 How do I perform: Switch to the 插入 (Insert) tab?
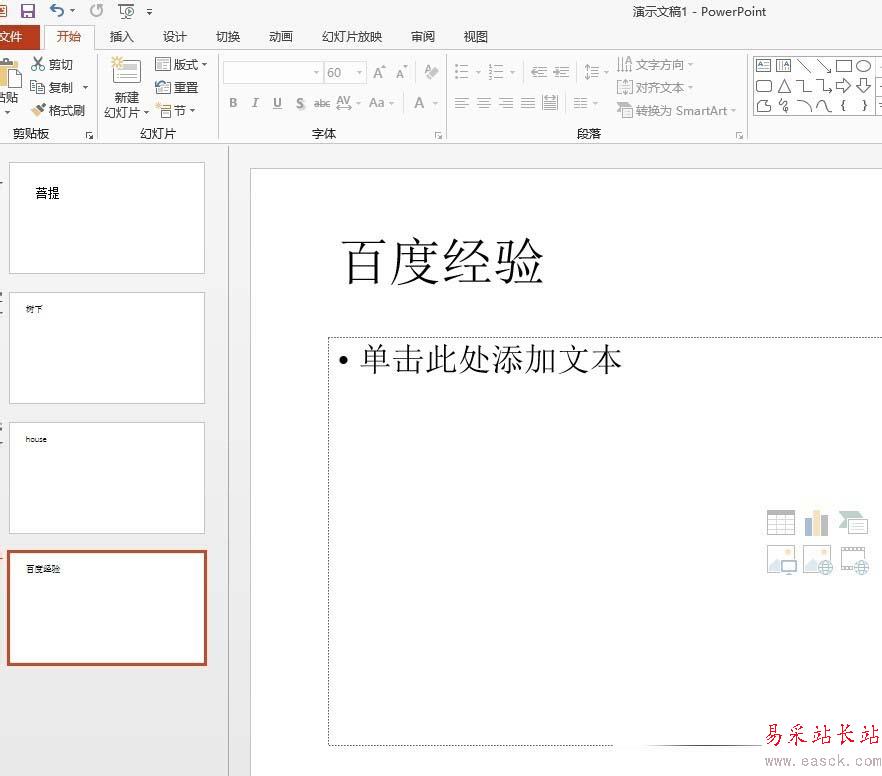coord(122,37)
